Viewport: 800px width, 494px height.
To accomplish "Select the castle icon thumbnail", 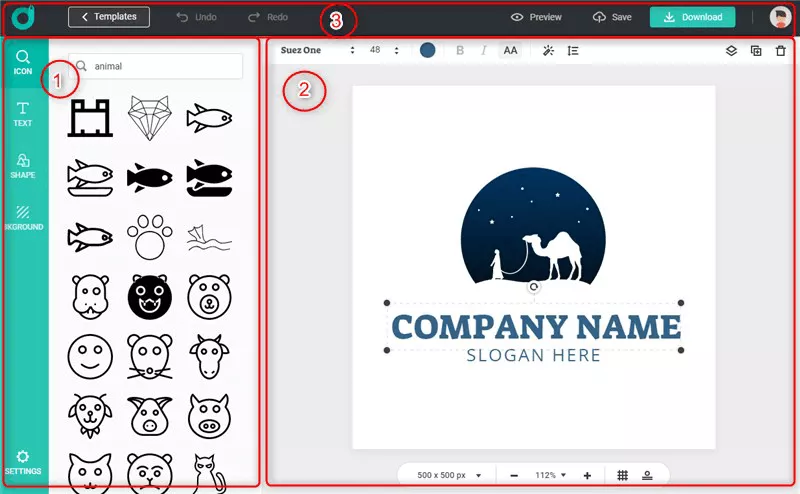I will (x=89, y=118).
